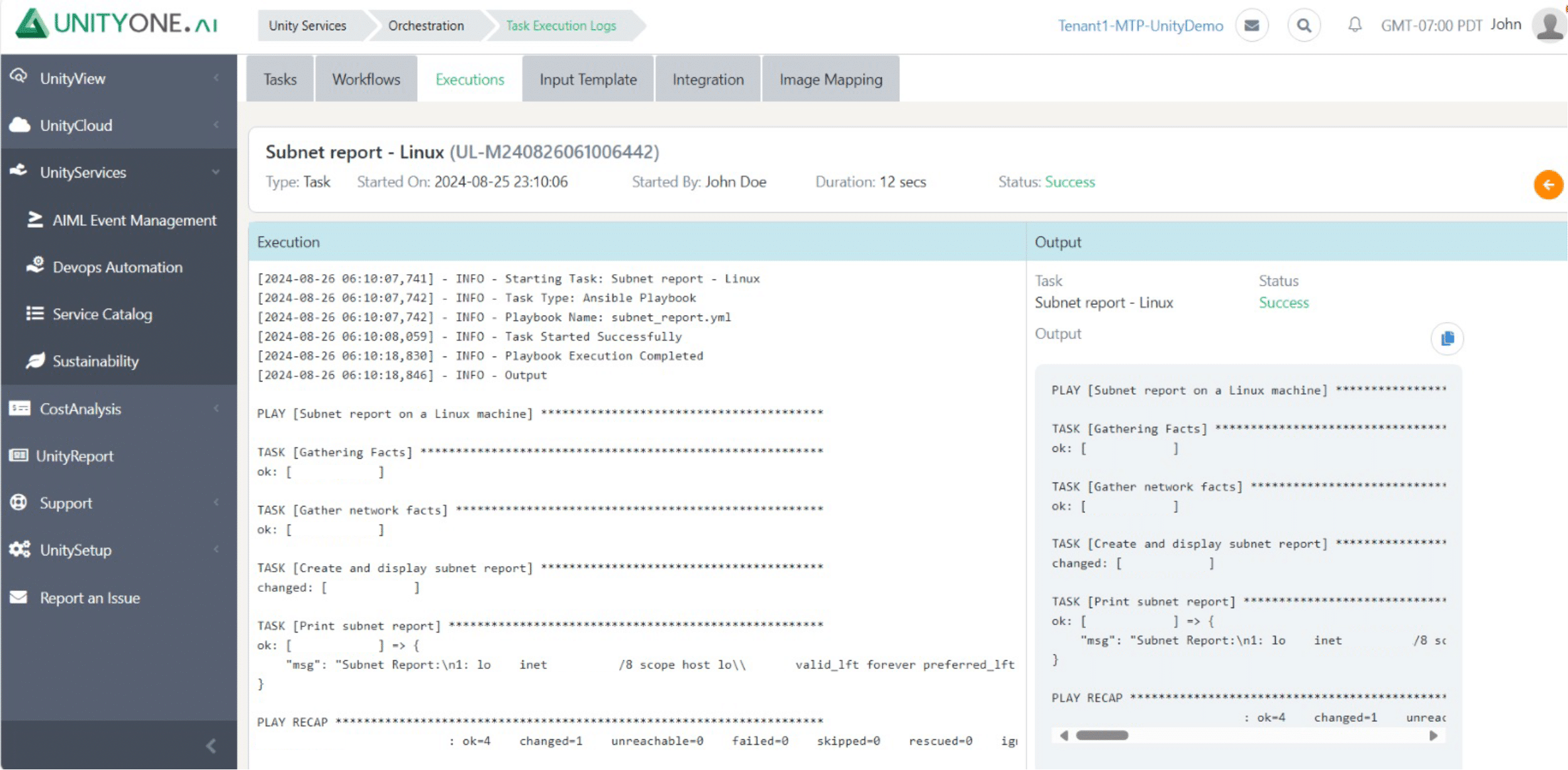This screenshot has height=770, width=1568.
Task: Go to Orchestration breadcrumb
Action: tap(426, 26)
